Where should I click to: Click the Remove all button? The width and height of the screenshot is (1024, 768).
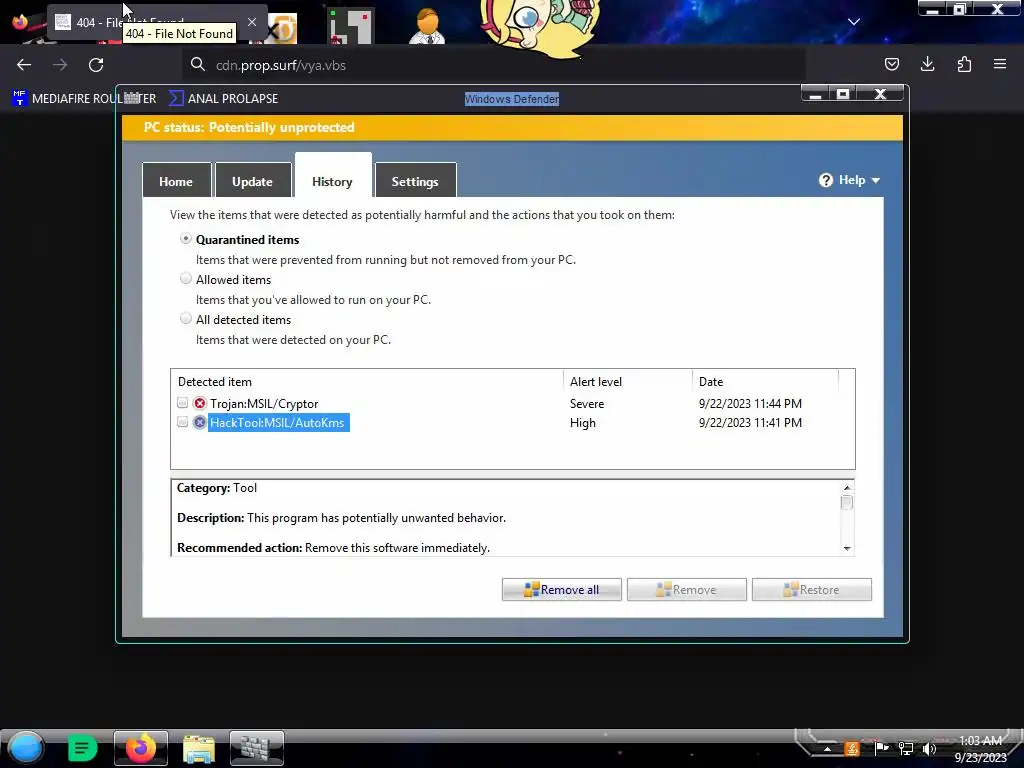tap(562, 590)
